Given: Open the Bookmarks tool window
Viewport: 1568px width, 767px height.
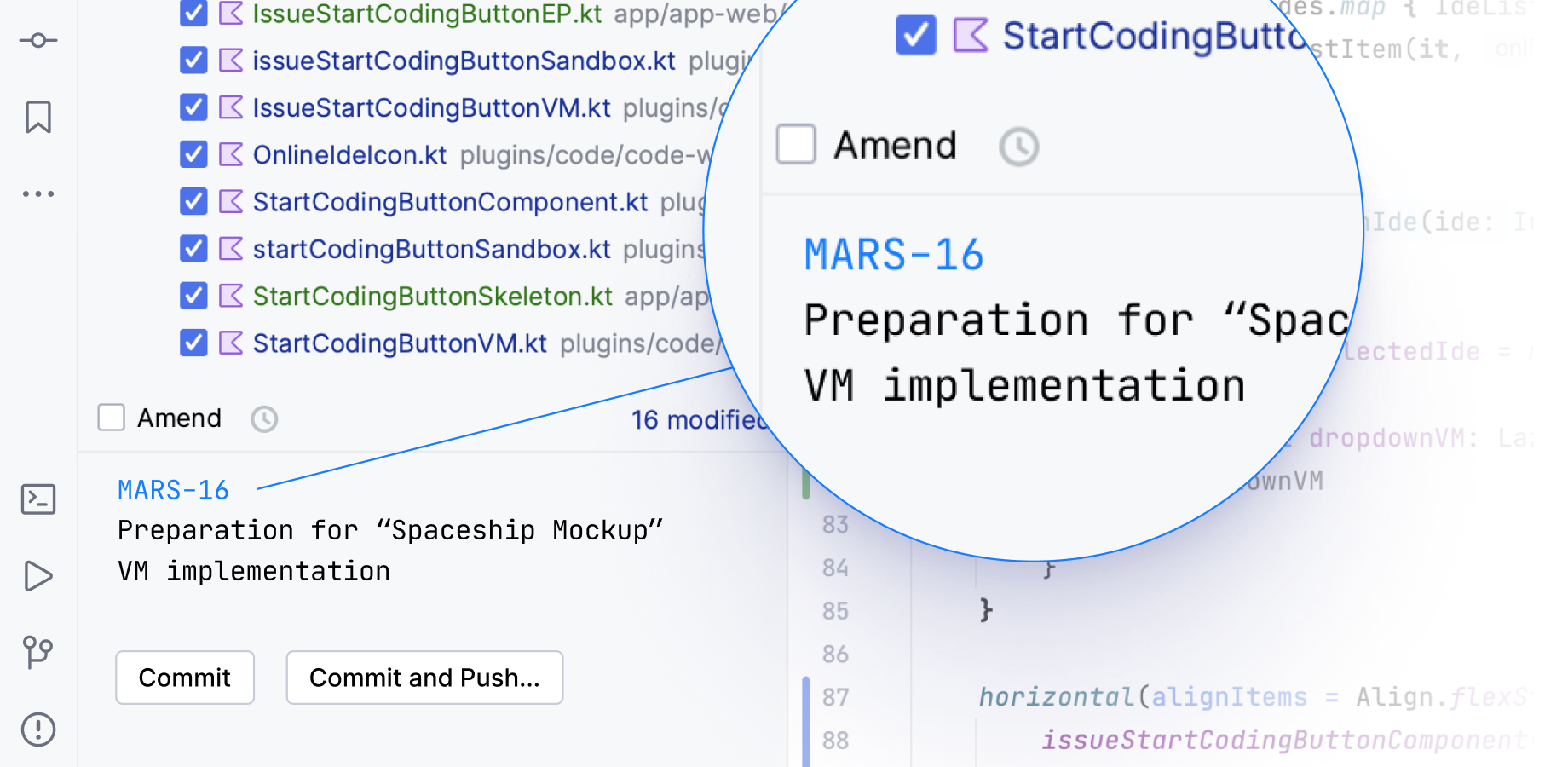Looking at the screenshot, I should [x=38, y=117].
